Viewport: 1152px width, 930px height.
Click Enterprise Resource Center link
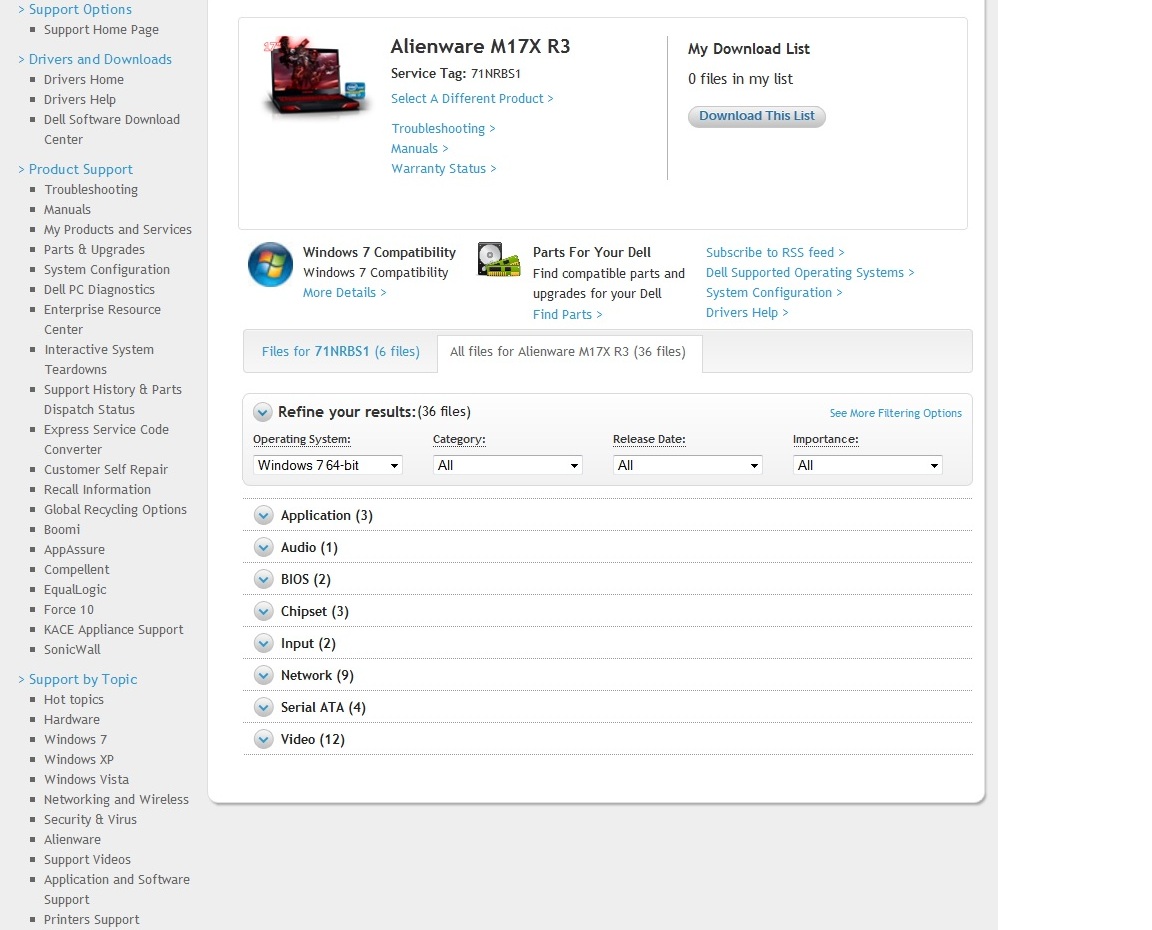(x=102, y=320)
